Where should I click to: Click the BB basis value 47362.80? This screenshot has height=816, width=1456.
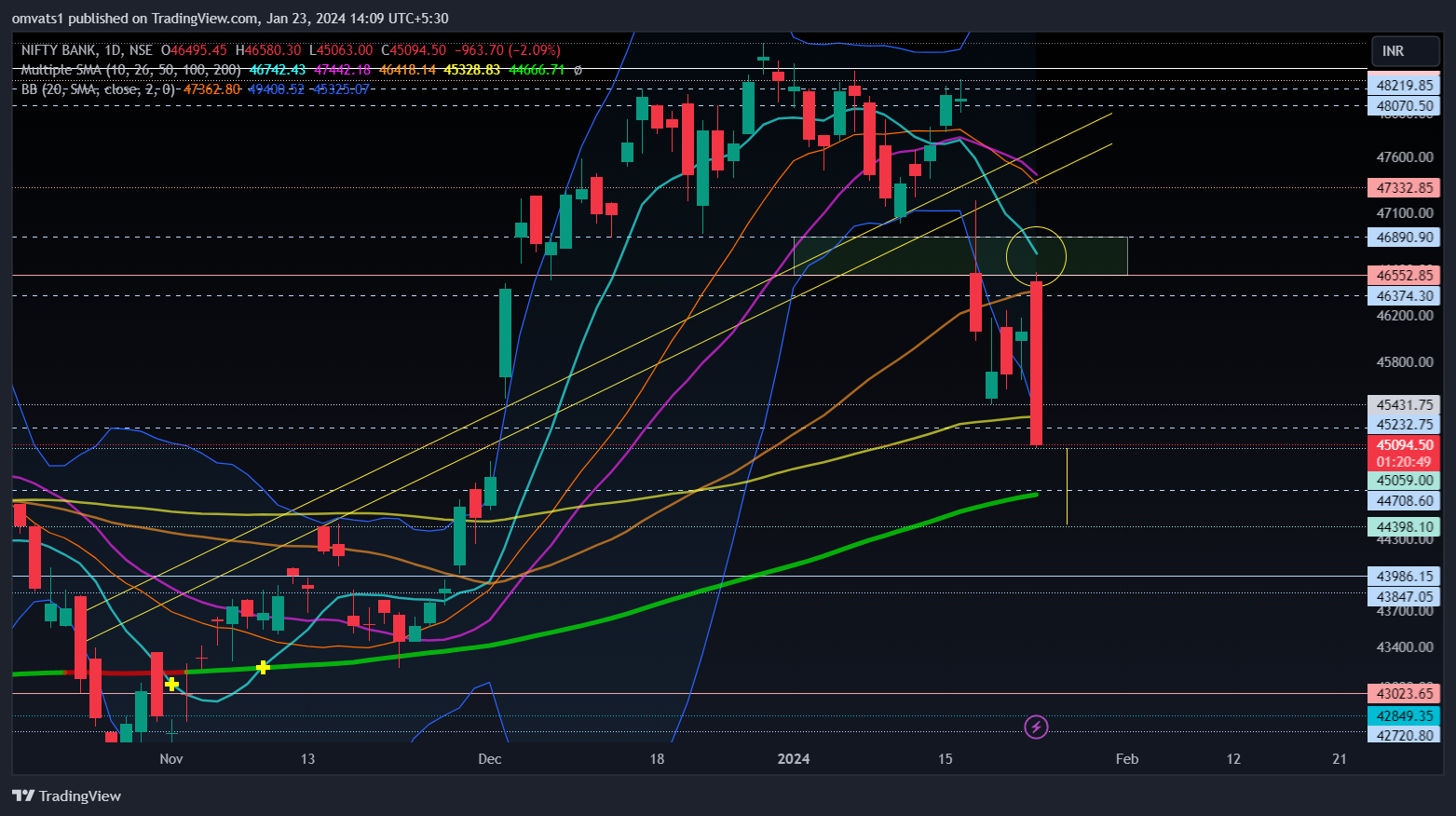click(212, 89)
